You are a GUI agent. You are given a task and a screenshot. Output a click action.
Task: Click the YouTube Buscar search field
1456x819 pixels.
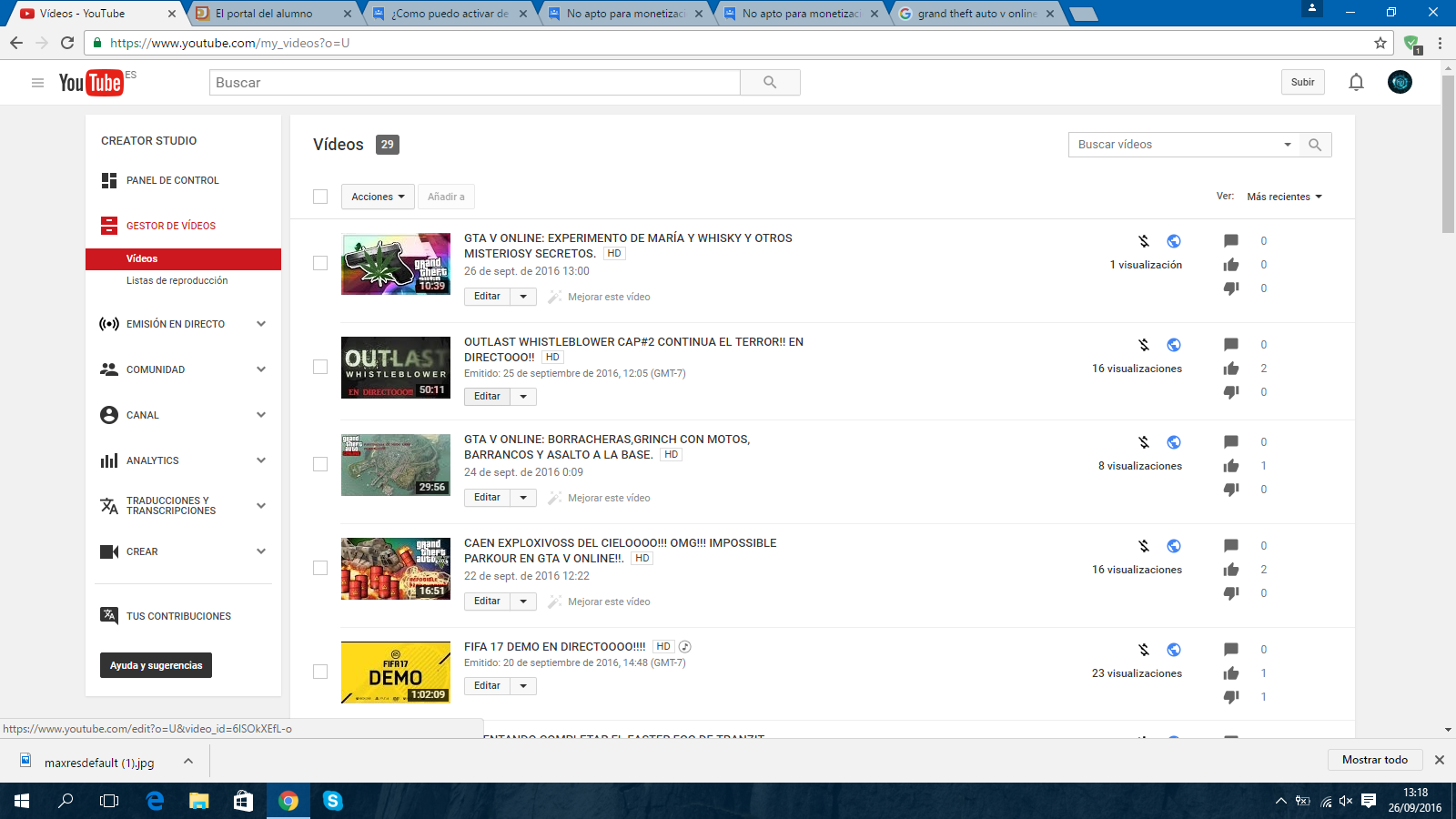474,83
